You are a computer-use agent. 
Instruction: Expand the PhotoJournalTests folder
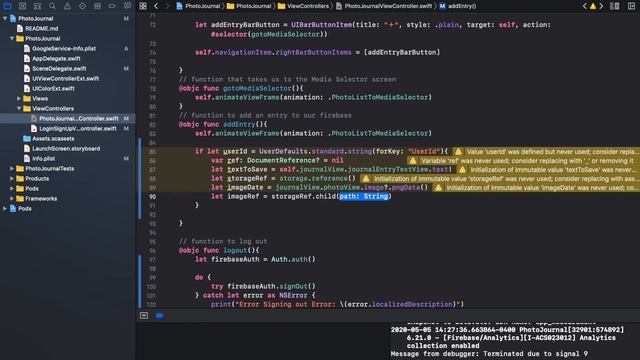pos(12,169)
